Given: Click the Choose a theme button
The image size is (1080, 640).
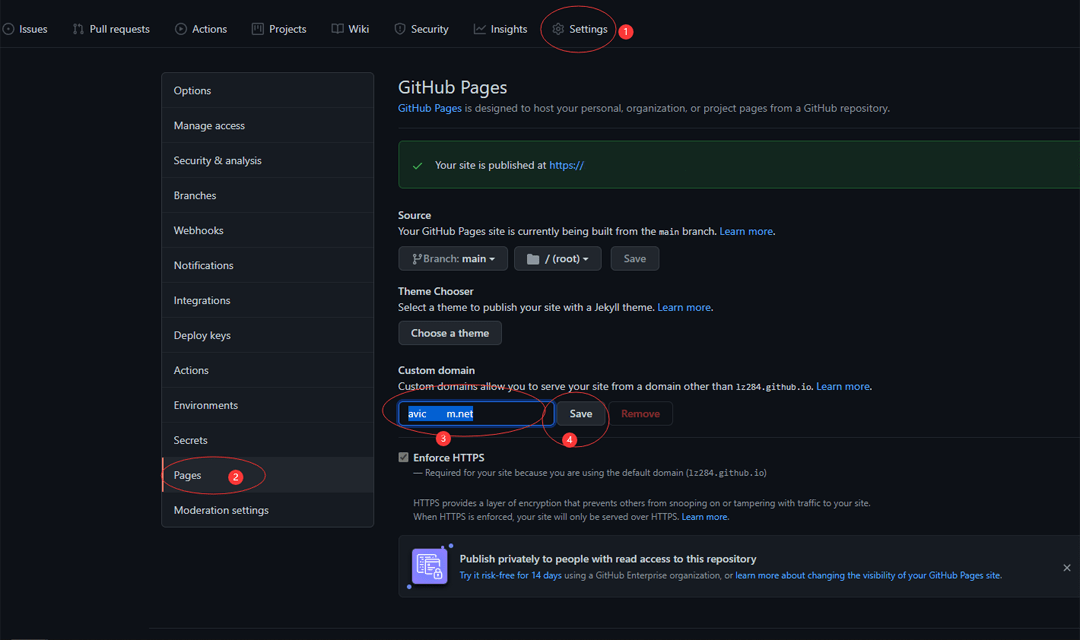Looking at the screenshot, I should (449, 333).
